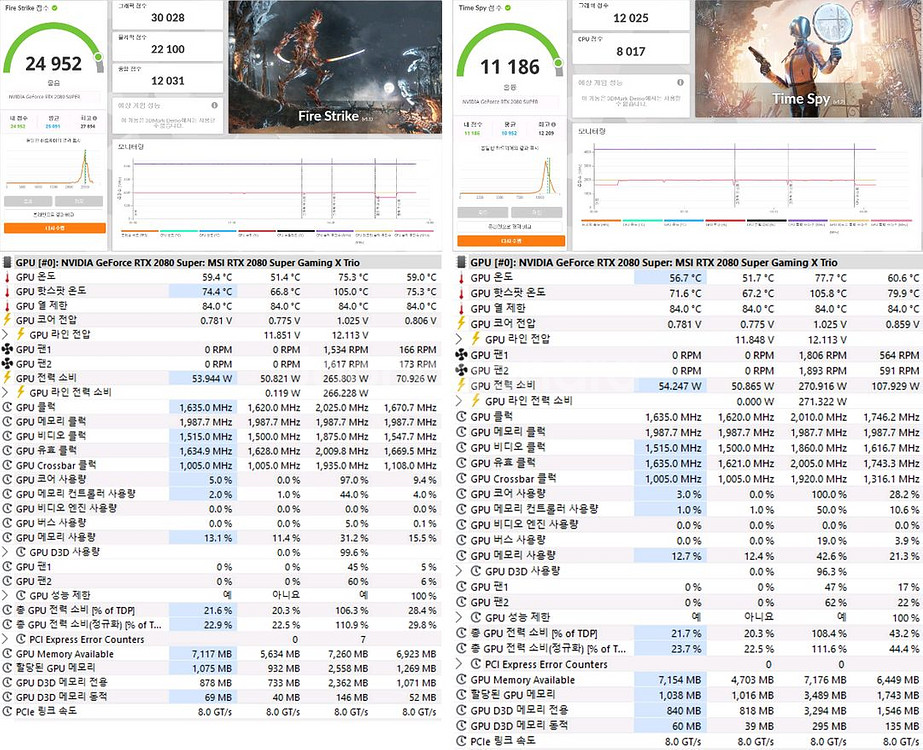This screenshot has height=750, width=923.
Task: Open Fire Strike benchmark artwork thumbnail
Action: coord(335,67)
